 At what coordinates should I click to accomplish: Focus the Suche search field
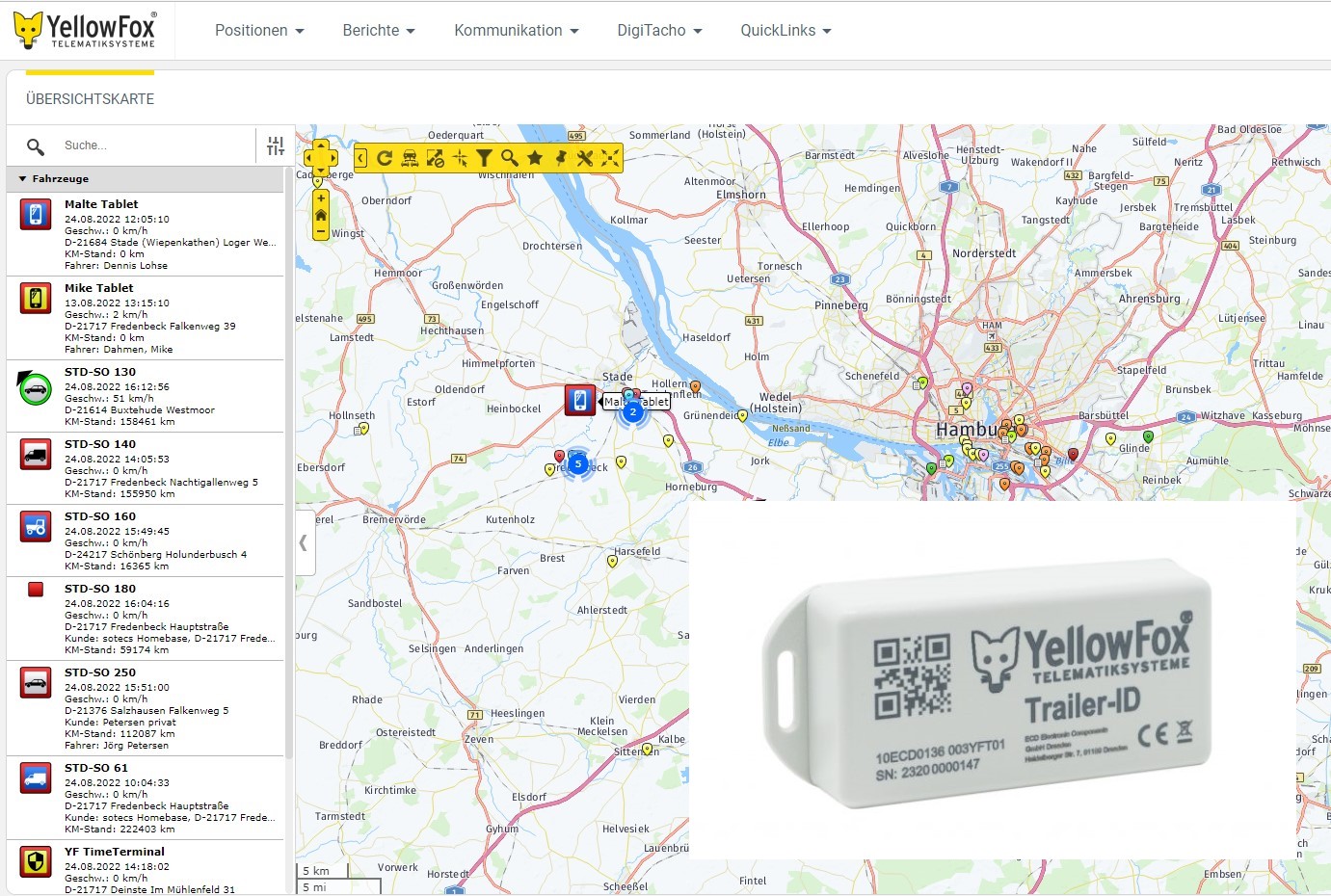[154, 145]
